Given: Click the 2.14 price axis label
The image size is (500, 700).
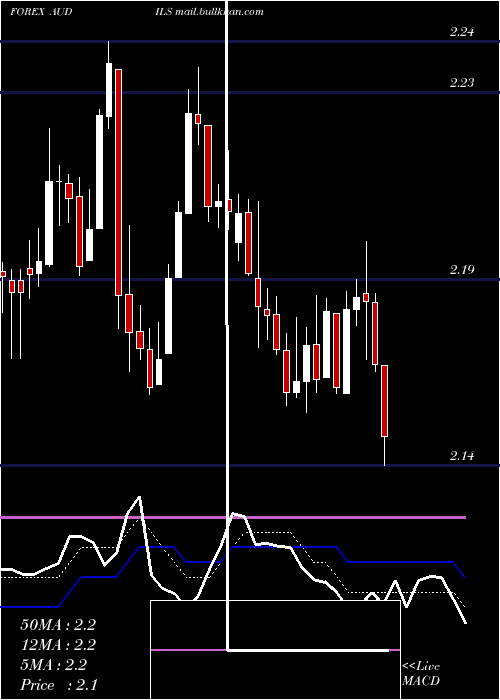Looking at the screenshot, I should (x=461, y=456).
